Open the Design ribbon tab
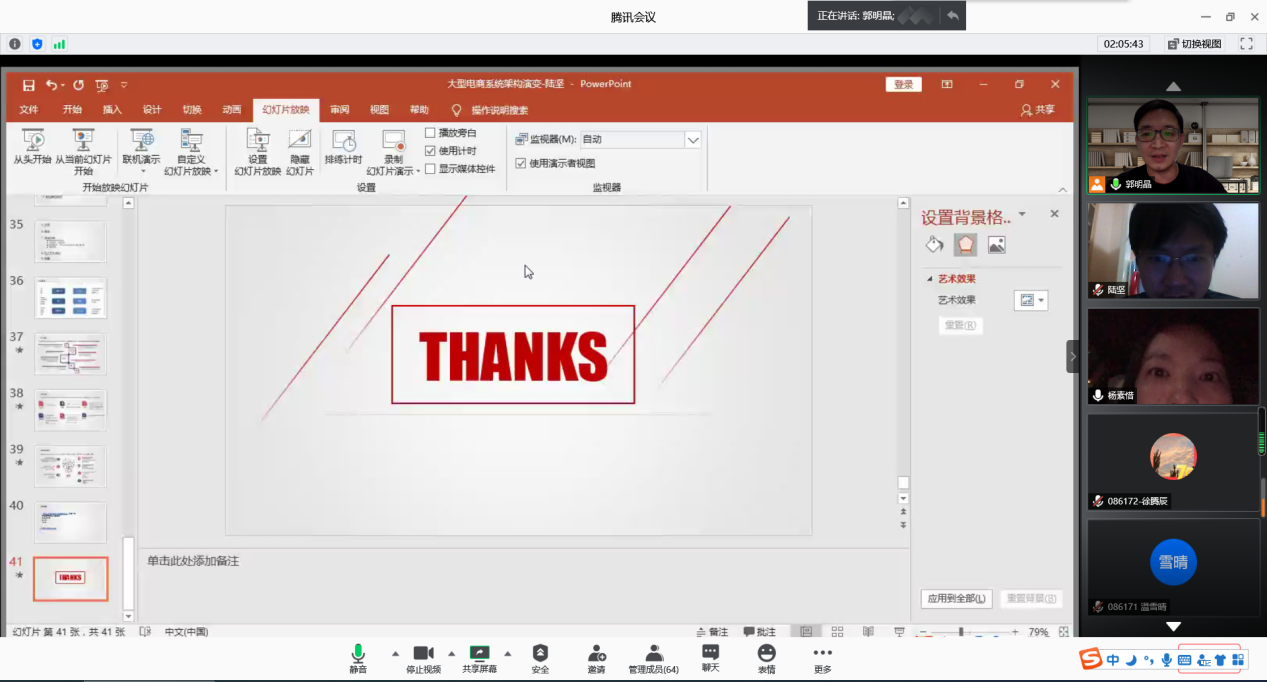Viewport: 1267px width, 682px height. [151, 110]
